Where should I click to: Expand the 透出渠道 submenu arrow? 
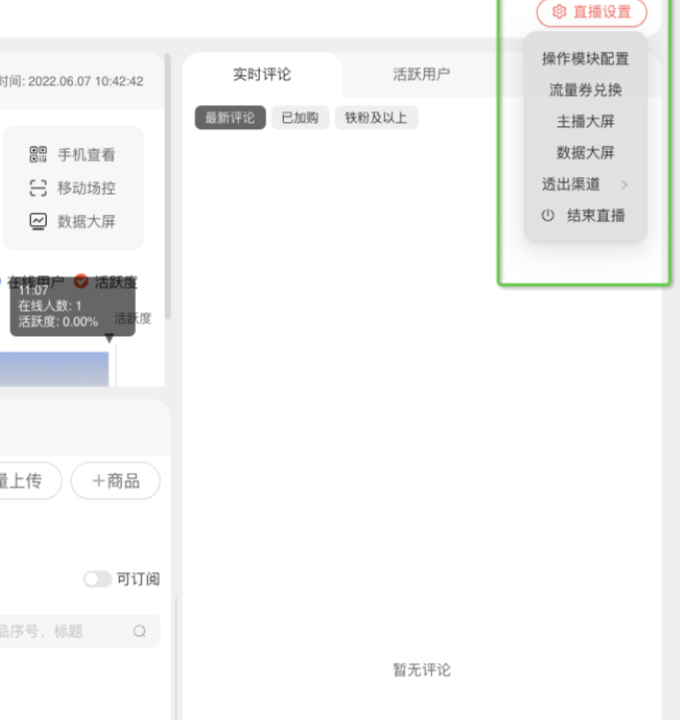[624, 184]
